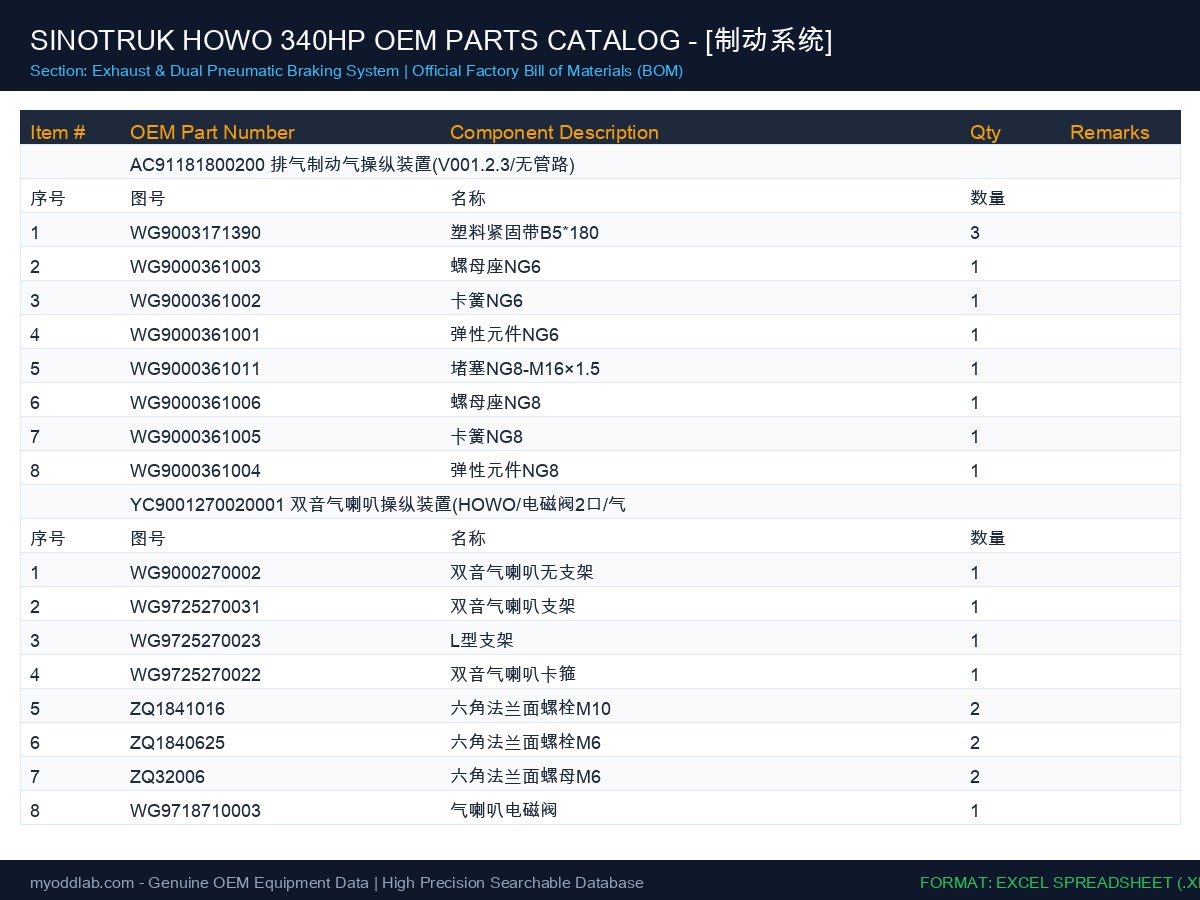This screenshot has width=1200, height=900.
Task: Select description 螺母座NG8
Action: (495, 403)
